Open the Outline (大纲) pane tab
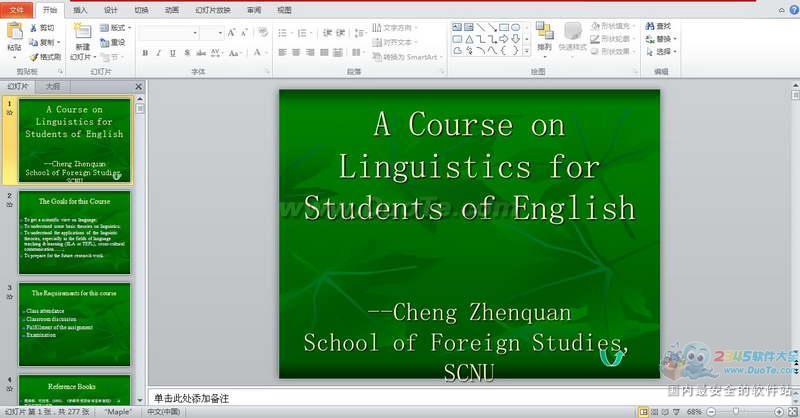The width and height of the screenshot is (800, 418). pyautogui.click(x=53, y=86)
